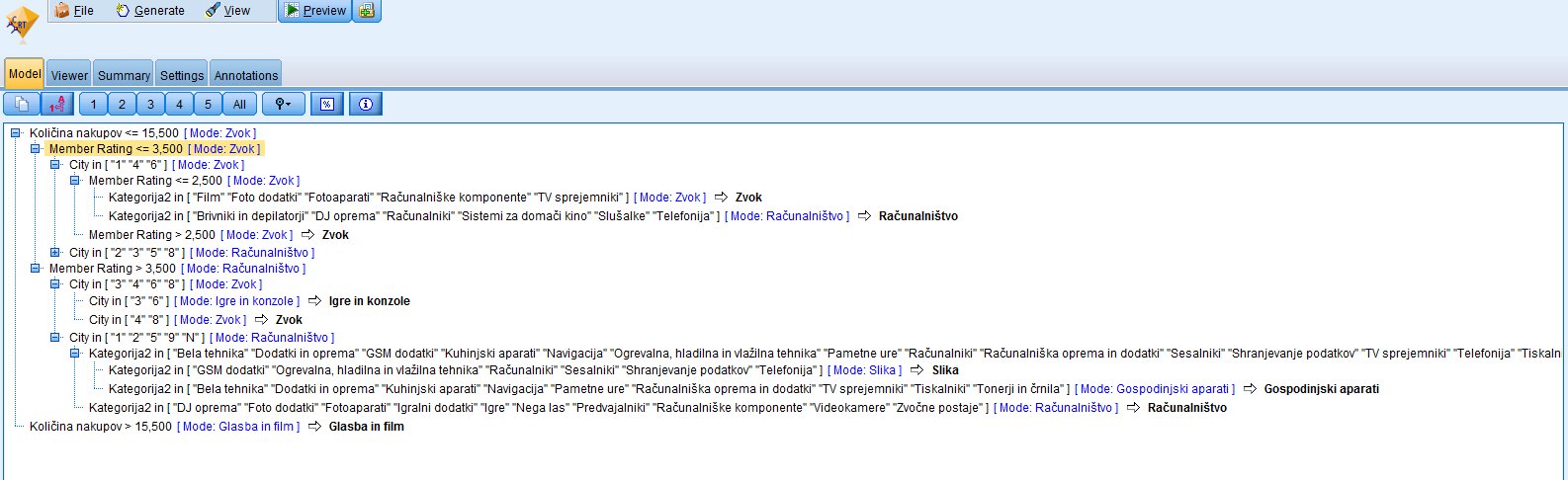Toggle the rule numbering (1-A) button
1568x480 pixels.
(x=57, y=104)
